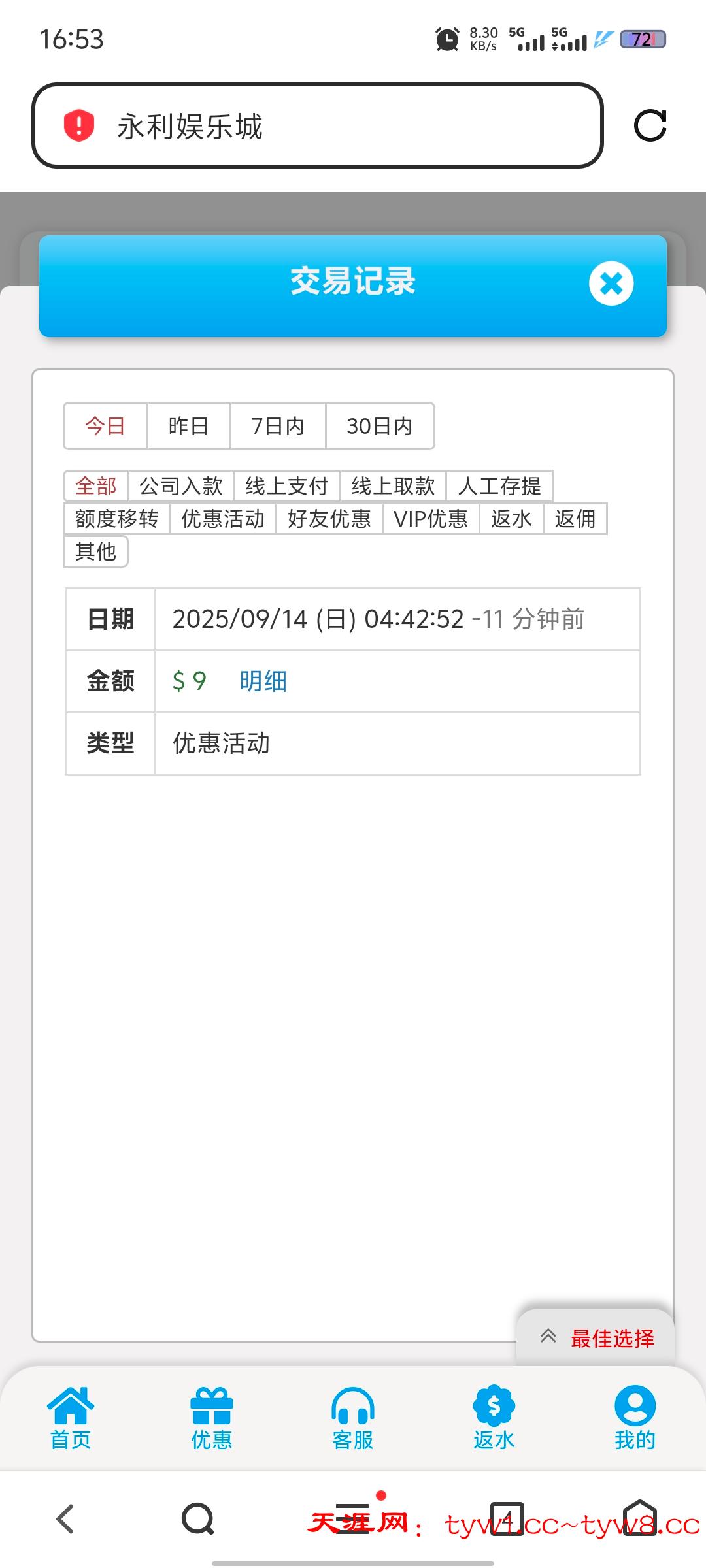Switch to the 30日内 date range

(380, 426)
